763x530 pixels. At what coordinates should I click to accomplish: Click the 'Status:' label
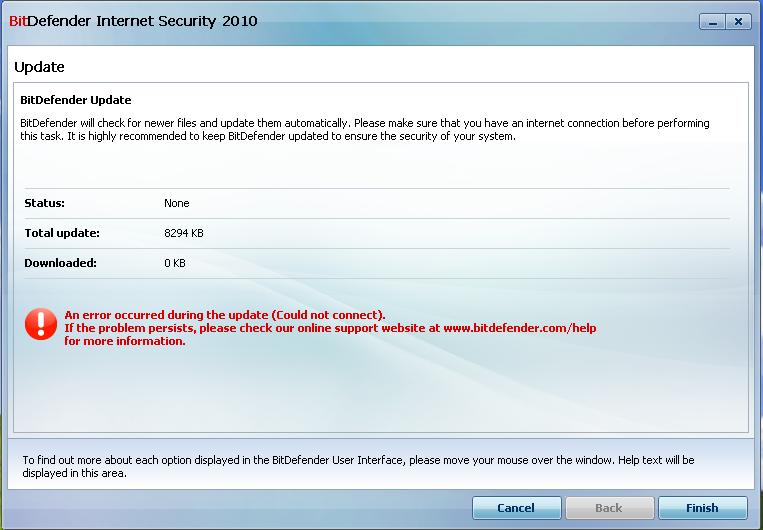pyautogui.click(x=44, y=203)
